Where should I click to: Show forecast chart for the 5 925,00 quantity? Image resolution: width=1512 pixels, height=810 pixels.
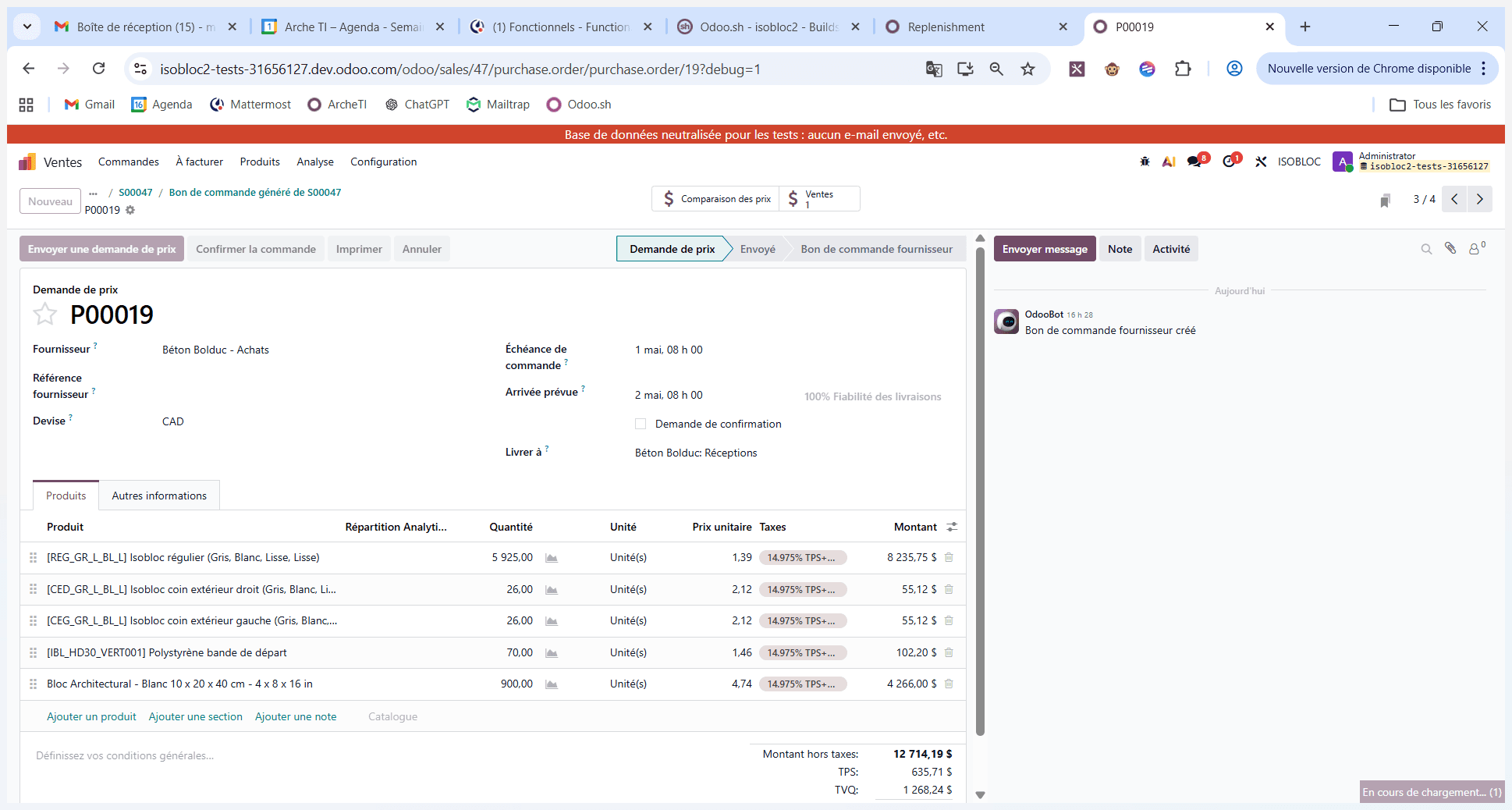[552, 558]
